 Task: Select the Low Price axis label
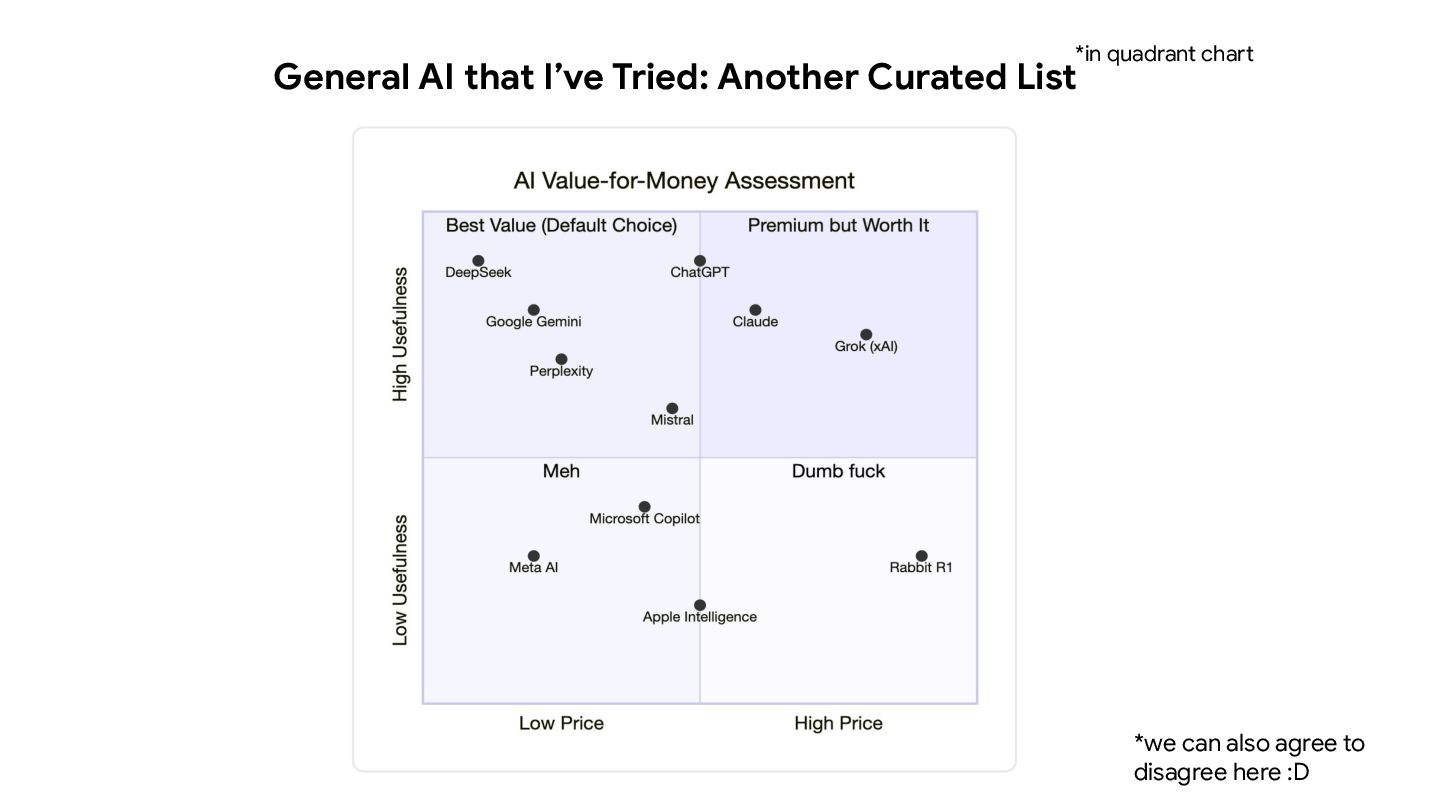[561, 723]
